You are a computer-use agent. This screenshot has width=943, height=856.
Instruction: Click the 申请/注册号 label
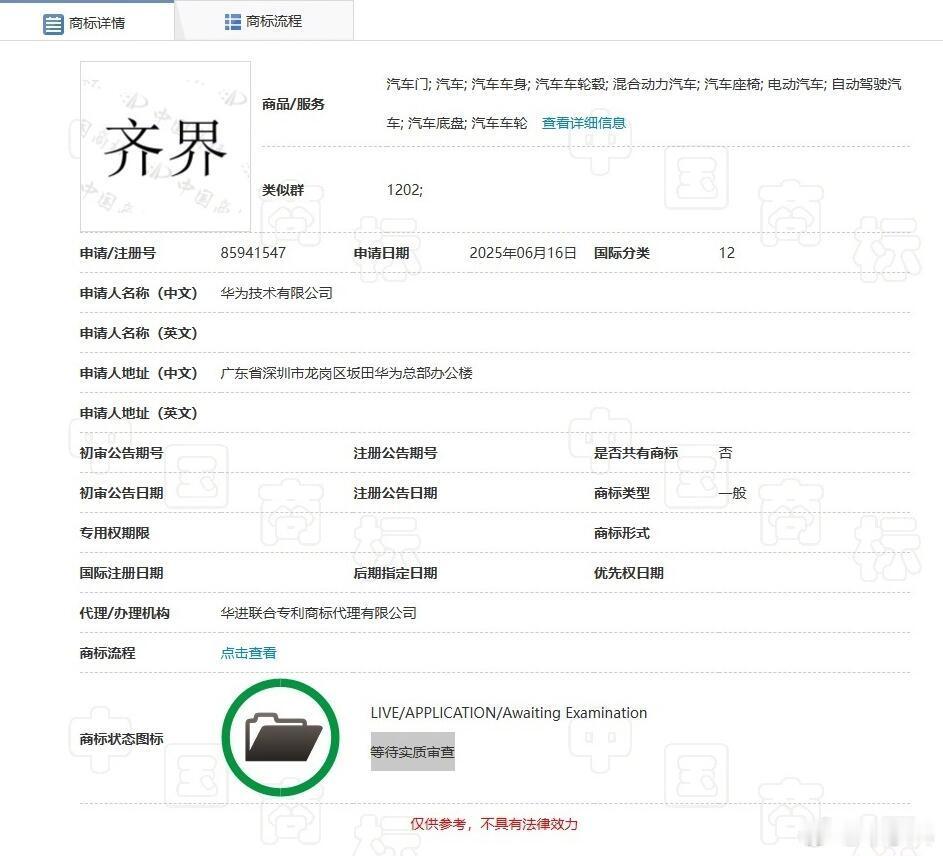pyautogui.click(x=118, y=253)
